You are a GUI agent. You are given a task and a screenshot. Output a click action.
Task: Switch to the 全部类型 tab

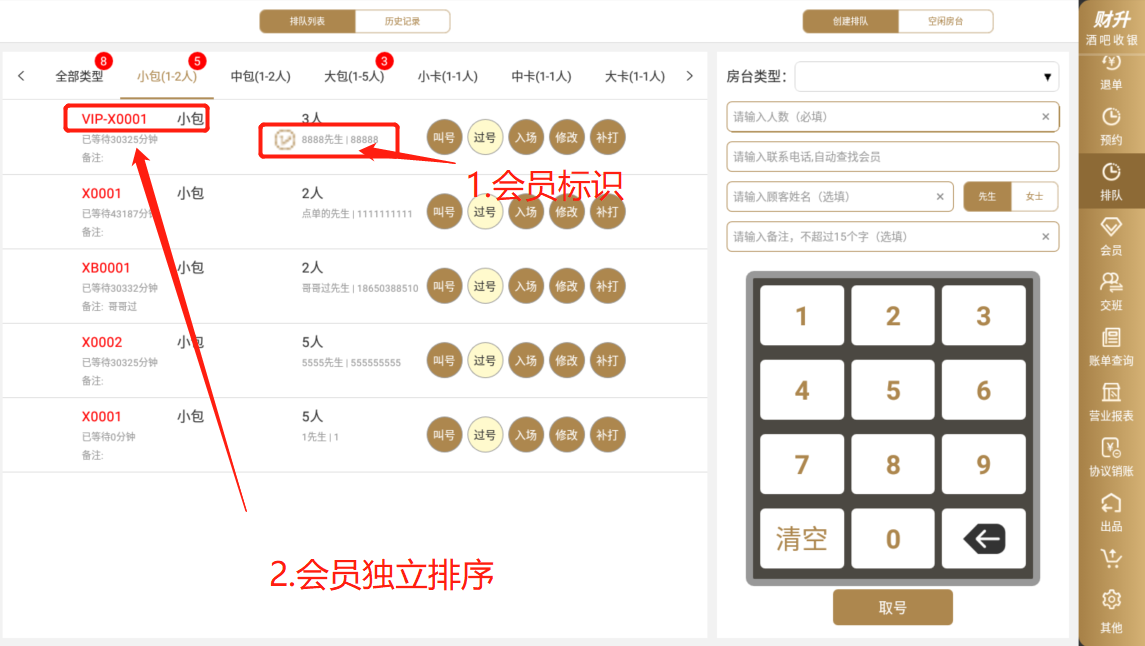[79, 76]
